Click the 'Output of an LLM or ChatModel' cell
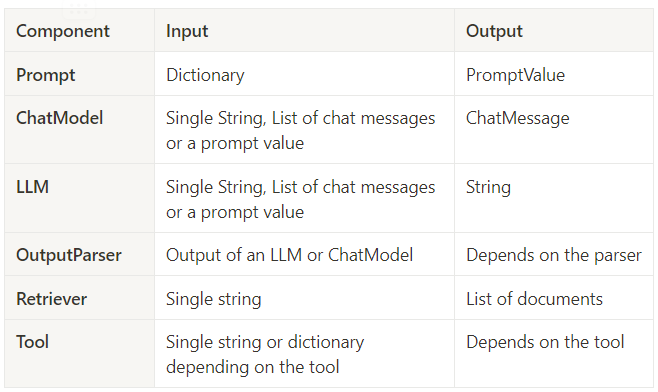The height and width of the screenshot is (392, 658). click(304, 254)
